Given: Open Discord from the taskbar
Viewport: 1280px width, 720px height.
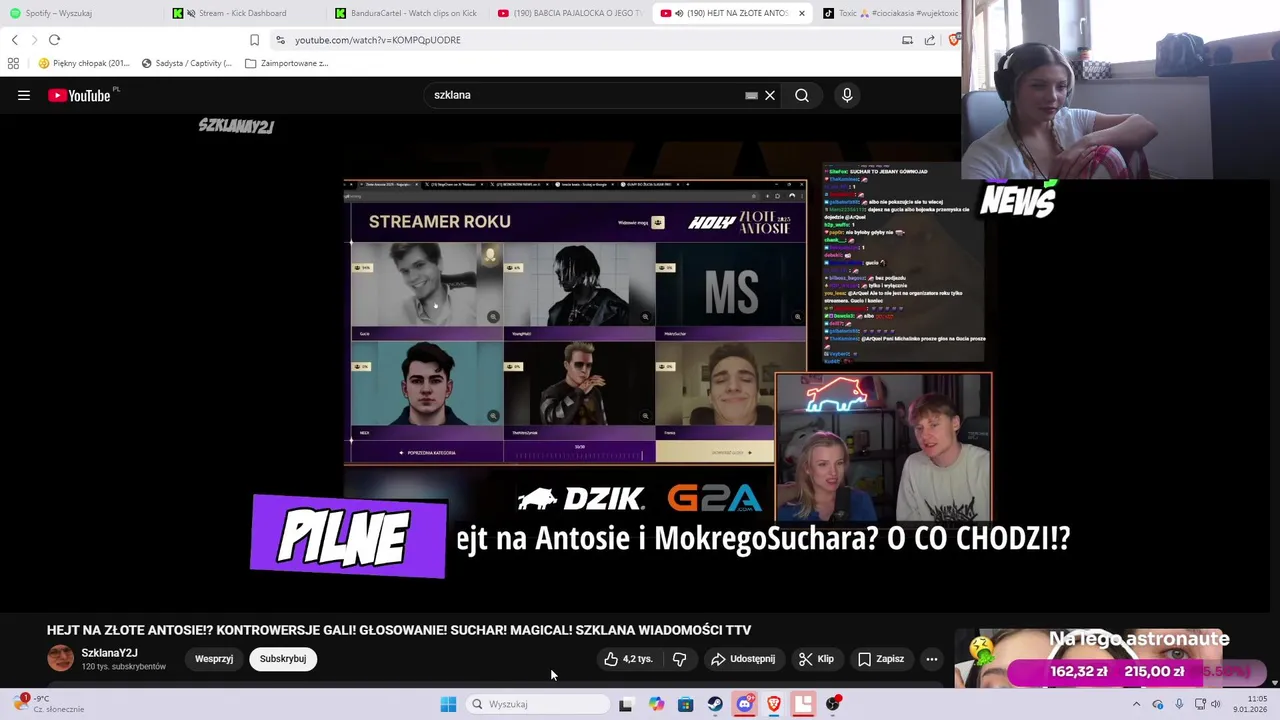Looking at the screenshot, I should 744,704.
